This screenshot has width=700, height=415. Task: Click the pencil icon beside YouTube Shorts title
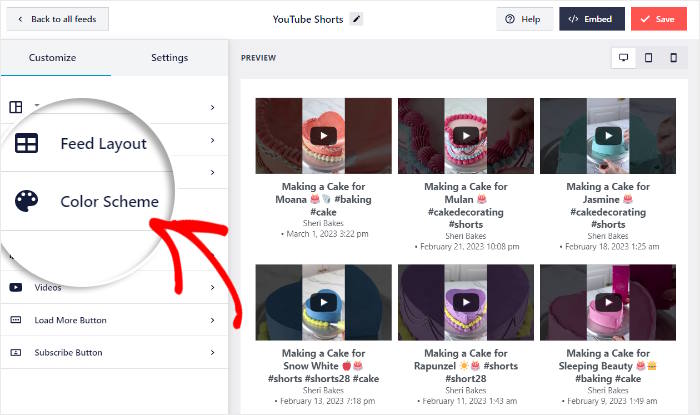coord(356,19)
